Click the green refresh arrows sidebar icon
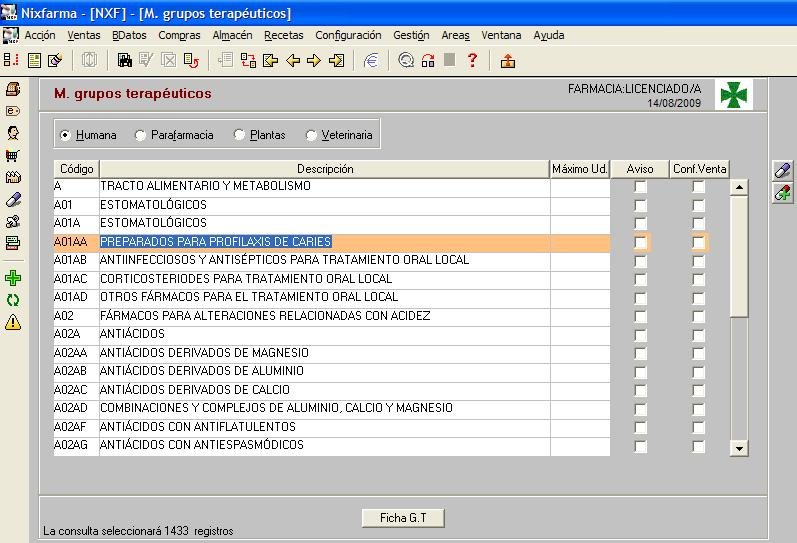797x543 pixels. tap(13, 300)
